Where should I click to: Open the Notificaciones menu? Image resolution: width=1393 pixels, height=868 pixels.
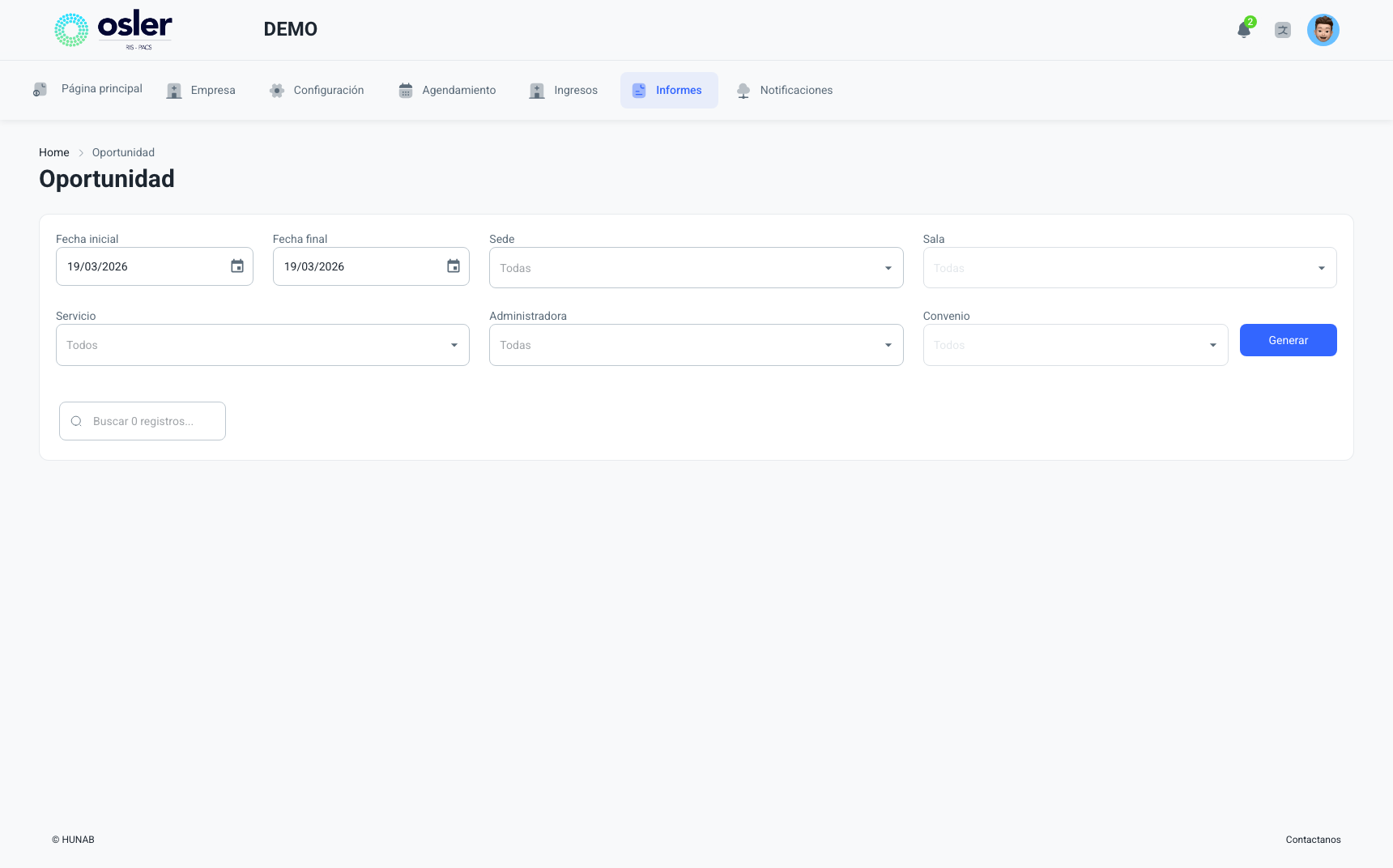click(784, 91)
